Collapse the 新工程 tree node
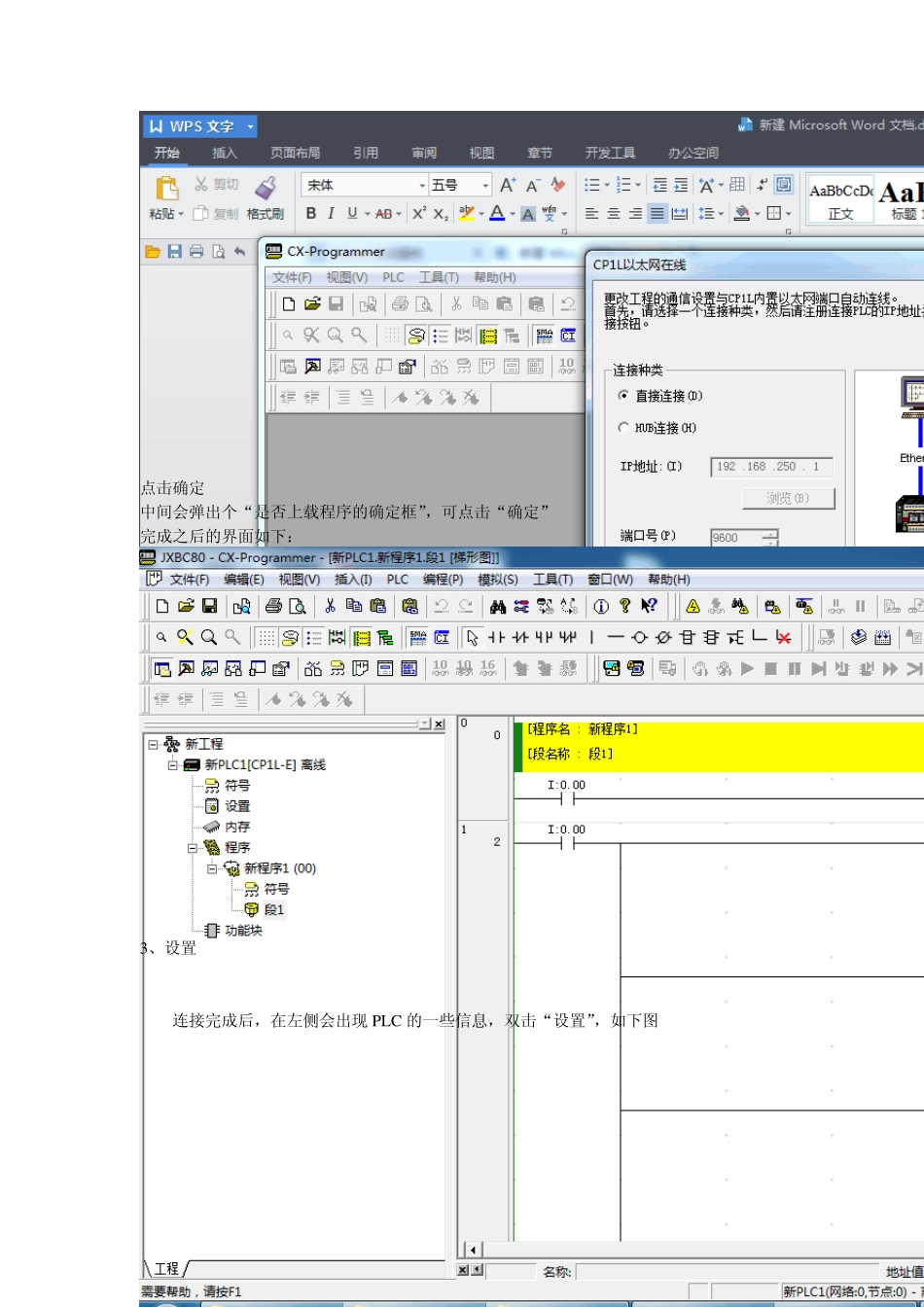The width and height of the screenshot is (924, 1307). [x=154, y=744]
